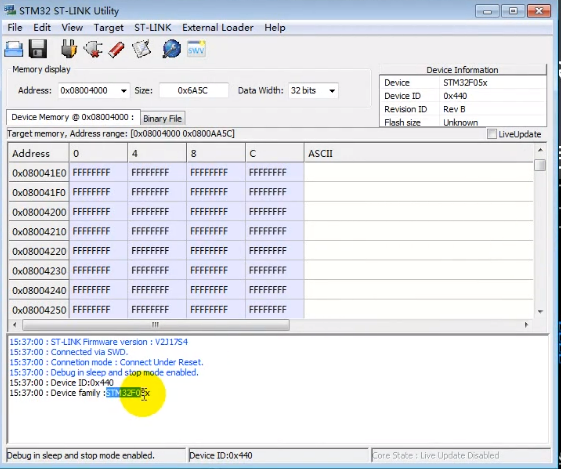Screen dimensions: 561x469
Task: Open the External Loader menu
Action: click(218, 28)
